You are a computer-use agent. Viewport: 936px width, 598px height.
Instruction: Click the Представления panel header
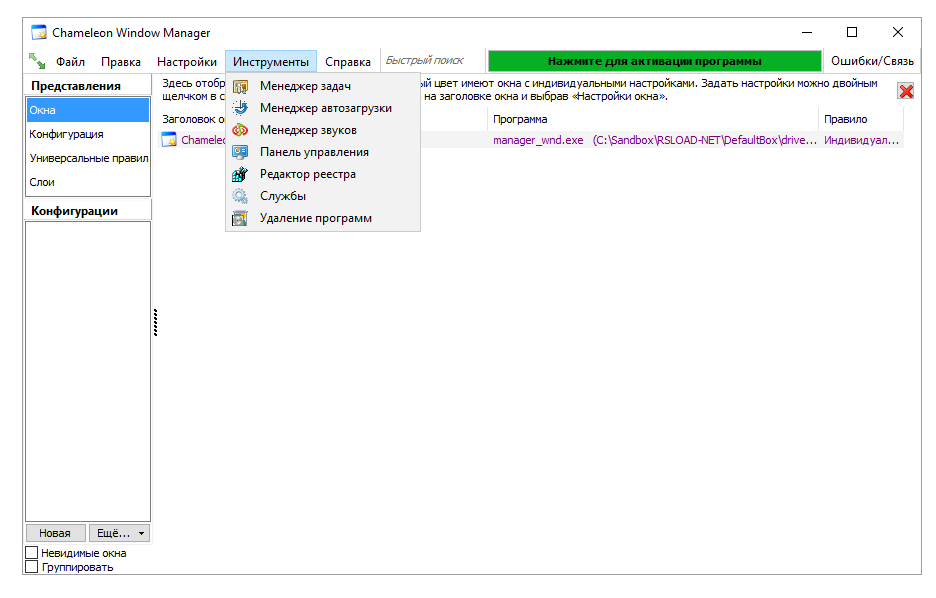[x=88, y=86]
